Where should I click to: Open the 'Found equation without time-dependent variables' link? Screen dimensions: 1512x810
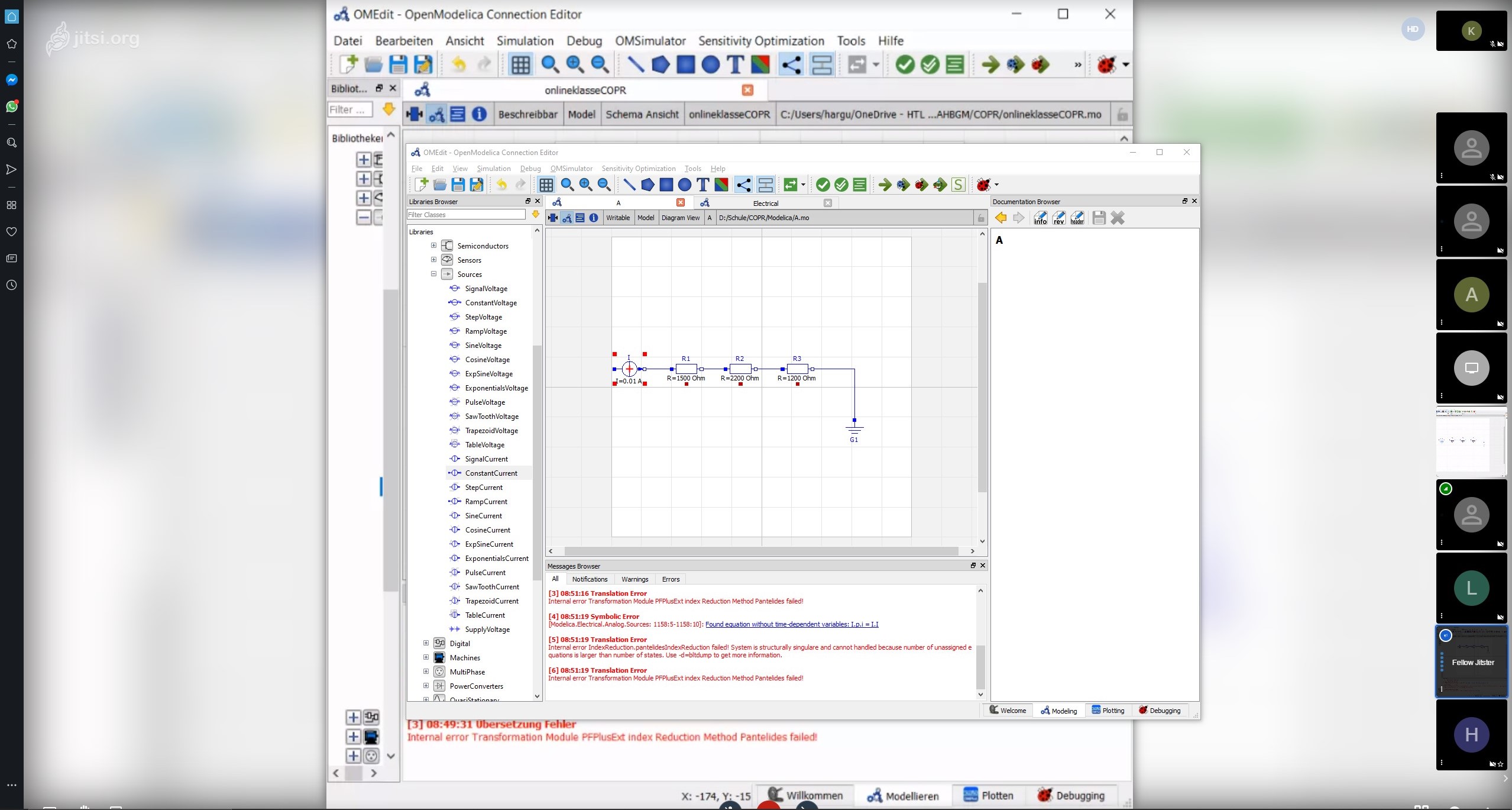792,624
